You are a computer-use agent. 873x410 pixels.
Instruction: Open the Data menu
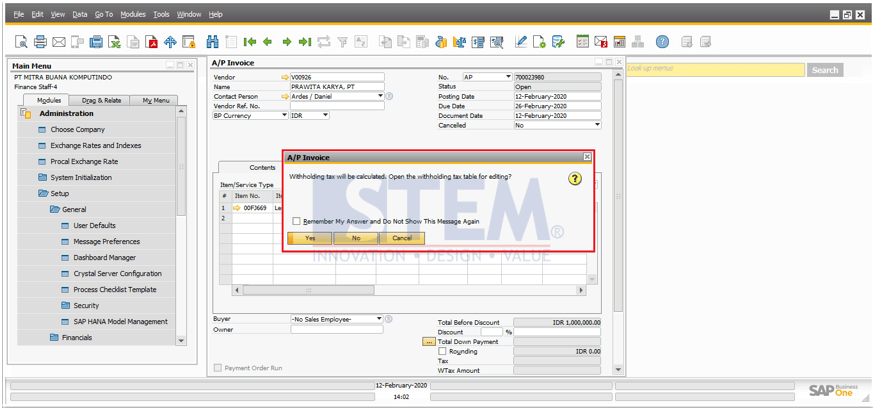(x=80, y=14)
